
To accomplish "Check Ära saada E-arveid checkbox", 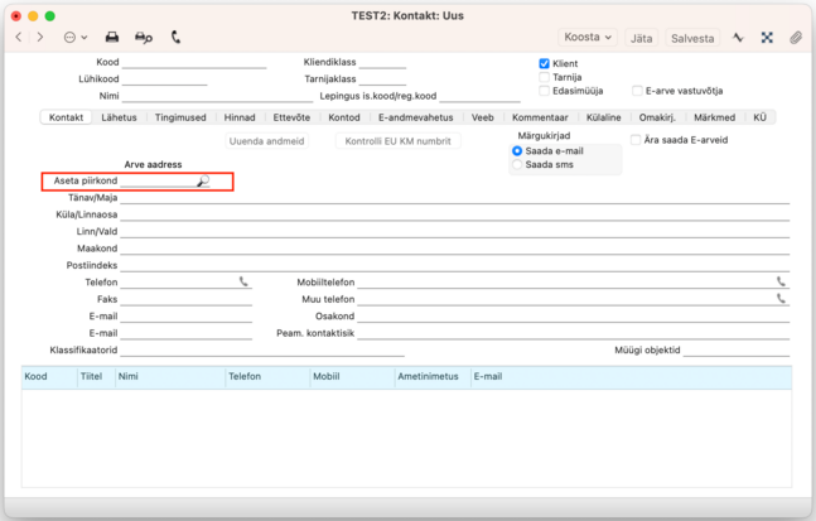I will [635, 139].
